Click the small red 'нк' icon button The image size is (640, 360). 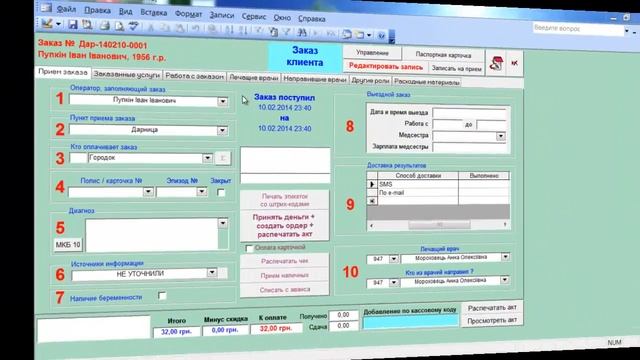tap(514, 63)
